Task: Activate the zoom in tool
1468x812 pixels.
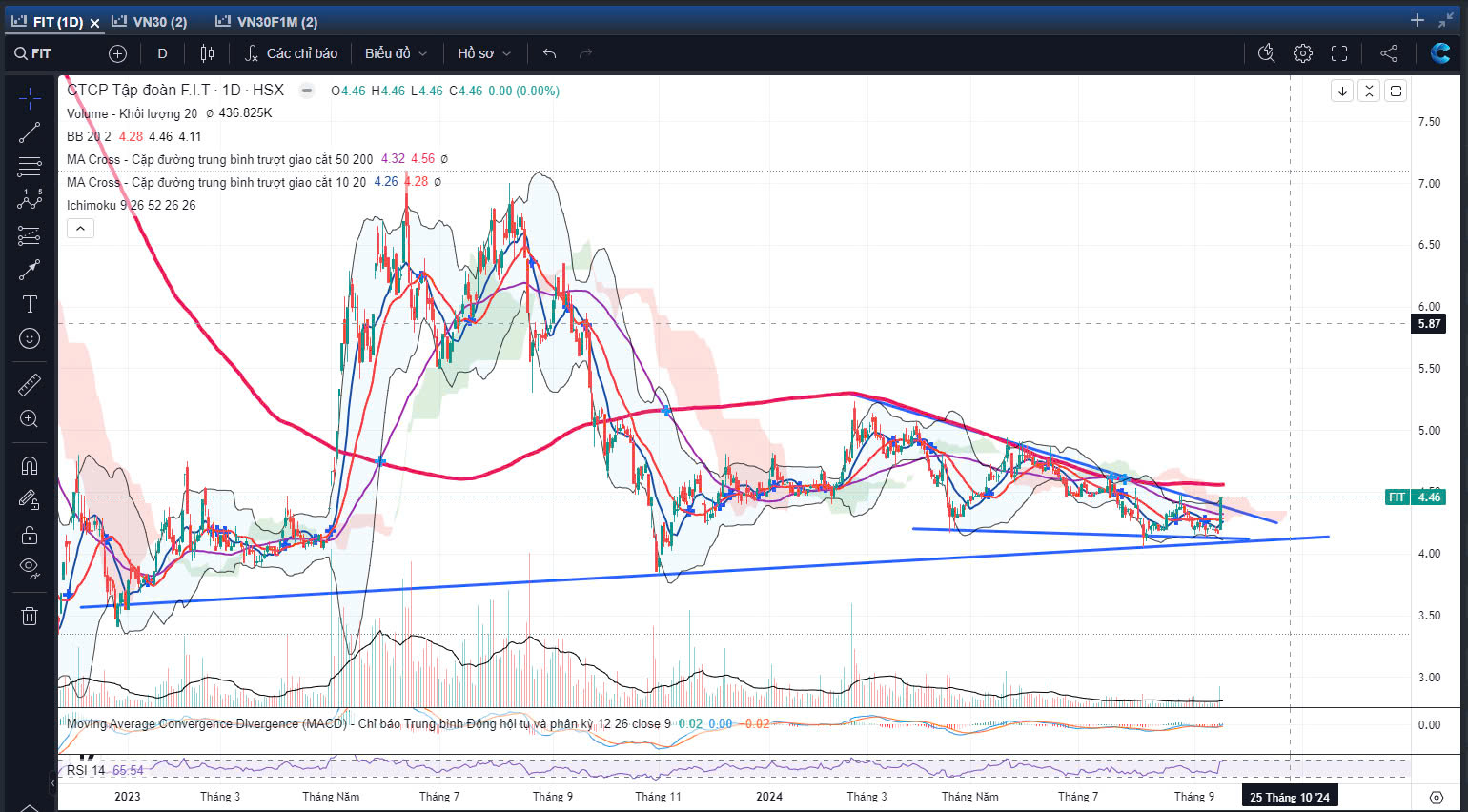Action: [x=30, y=418]
